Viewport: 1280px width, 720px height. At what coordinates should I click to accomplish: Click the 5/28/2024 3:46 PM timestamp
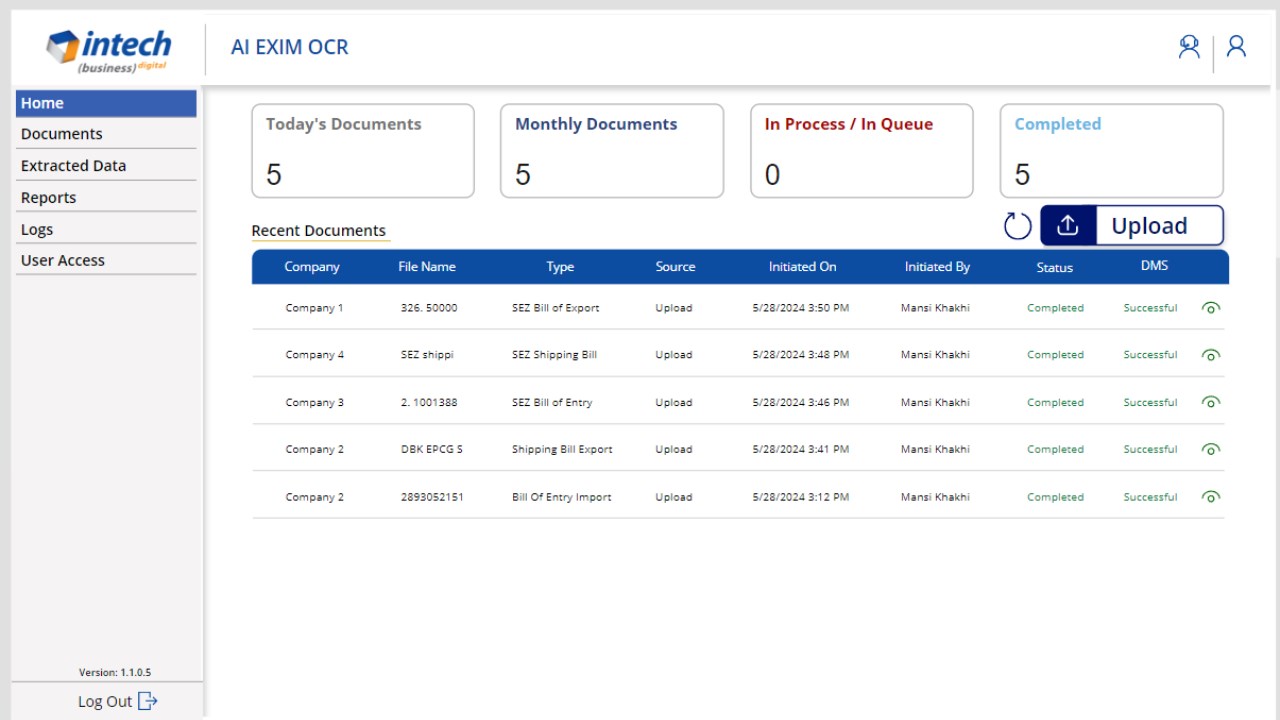pyautogui.click(x=801, y=402)
